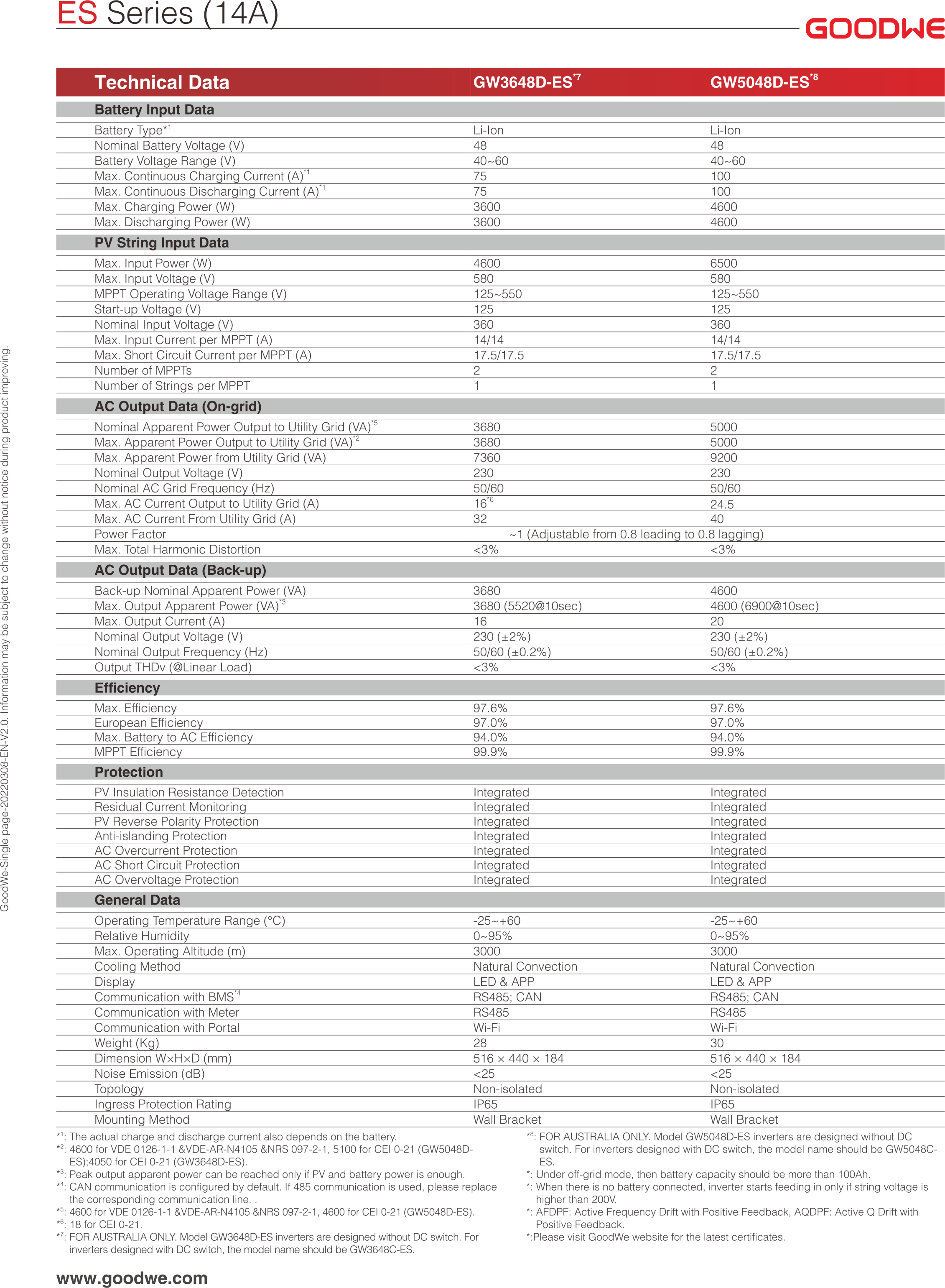Click the GW3648D-ES column header

pyautogui.click(x=527, y=81)
